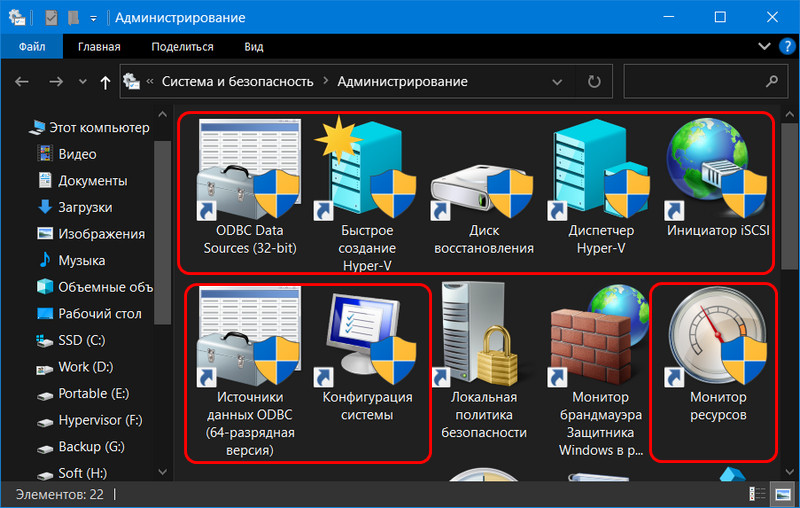The height and width of the screenshot is (508, 800).
Task: Open Quick Access Toolbar customize dropdown
Action: (93, 18)
